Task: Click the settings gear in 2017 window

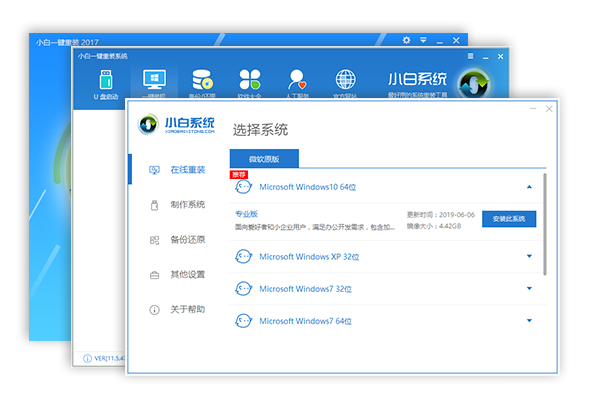Action: pos(406,40)
